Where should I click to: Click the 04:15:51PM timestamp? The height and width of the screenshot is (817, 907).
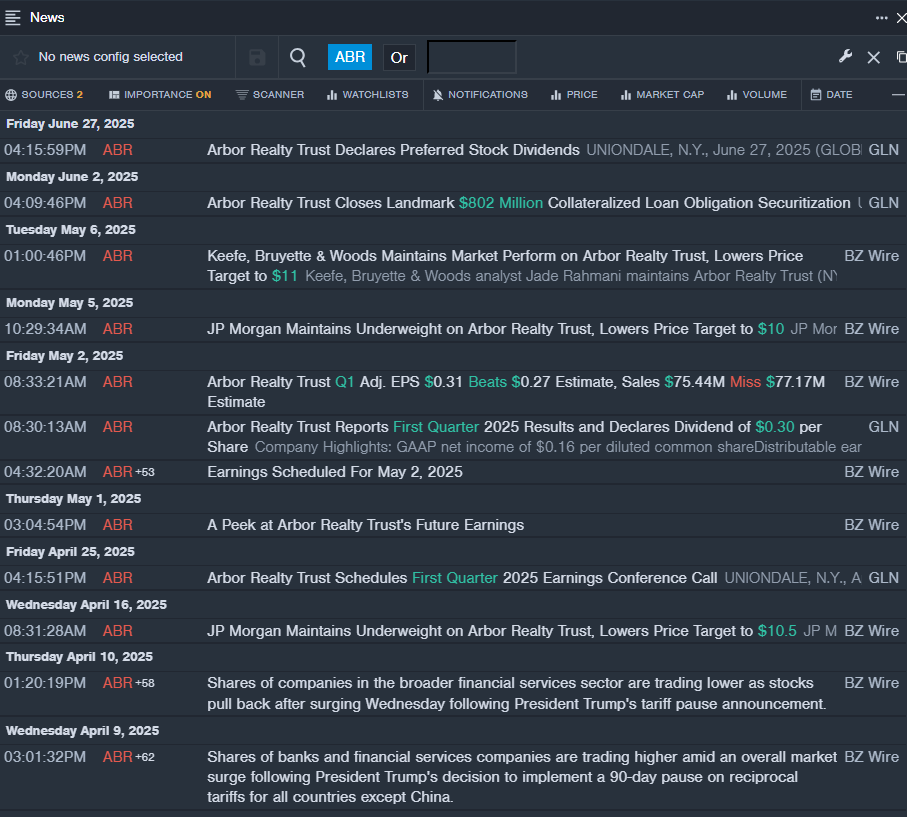(45, 578)
